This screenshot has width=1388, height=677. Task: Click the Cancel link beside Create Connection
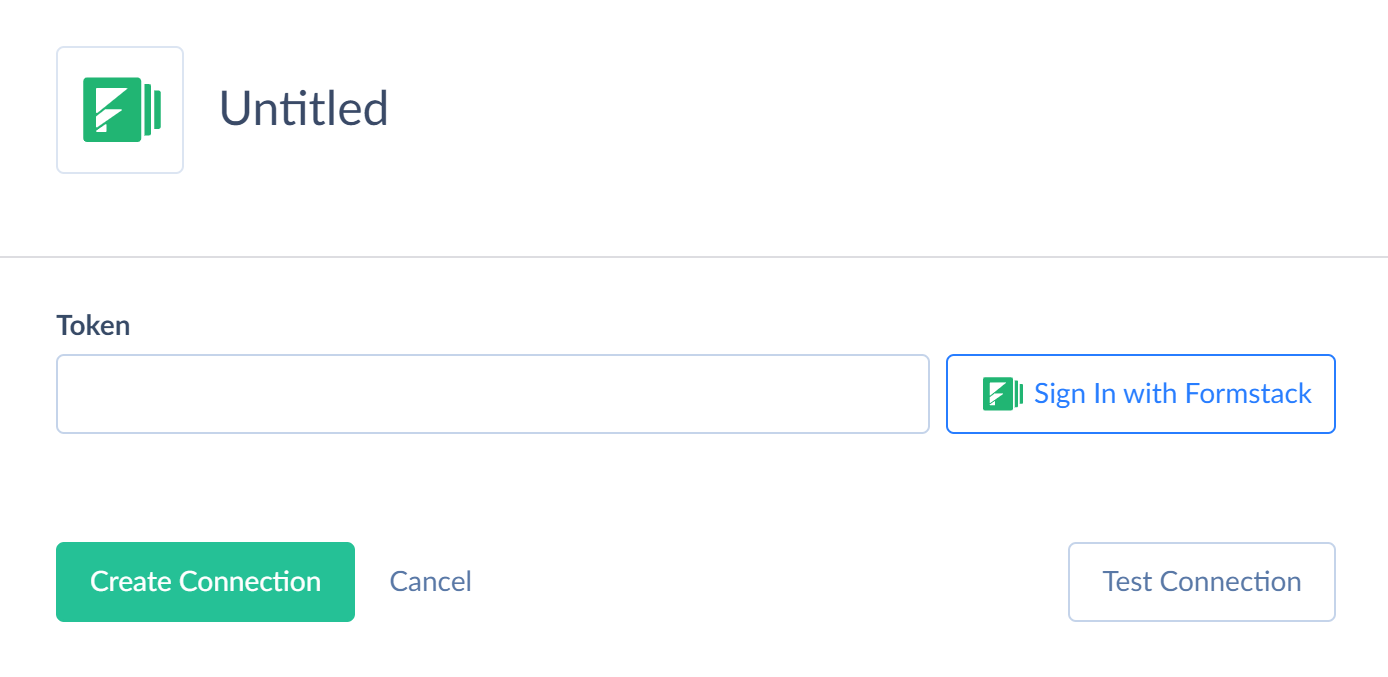(x=430, y=582)
